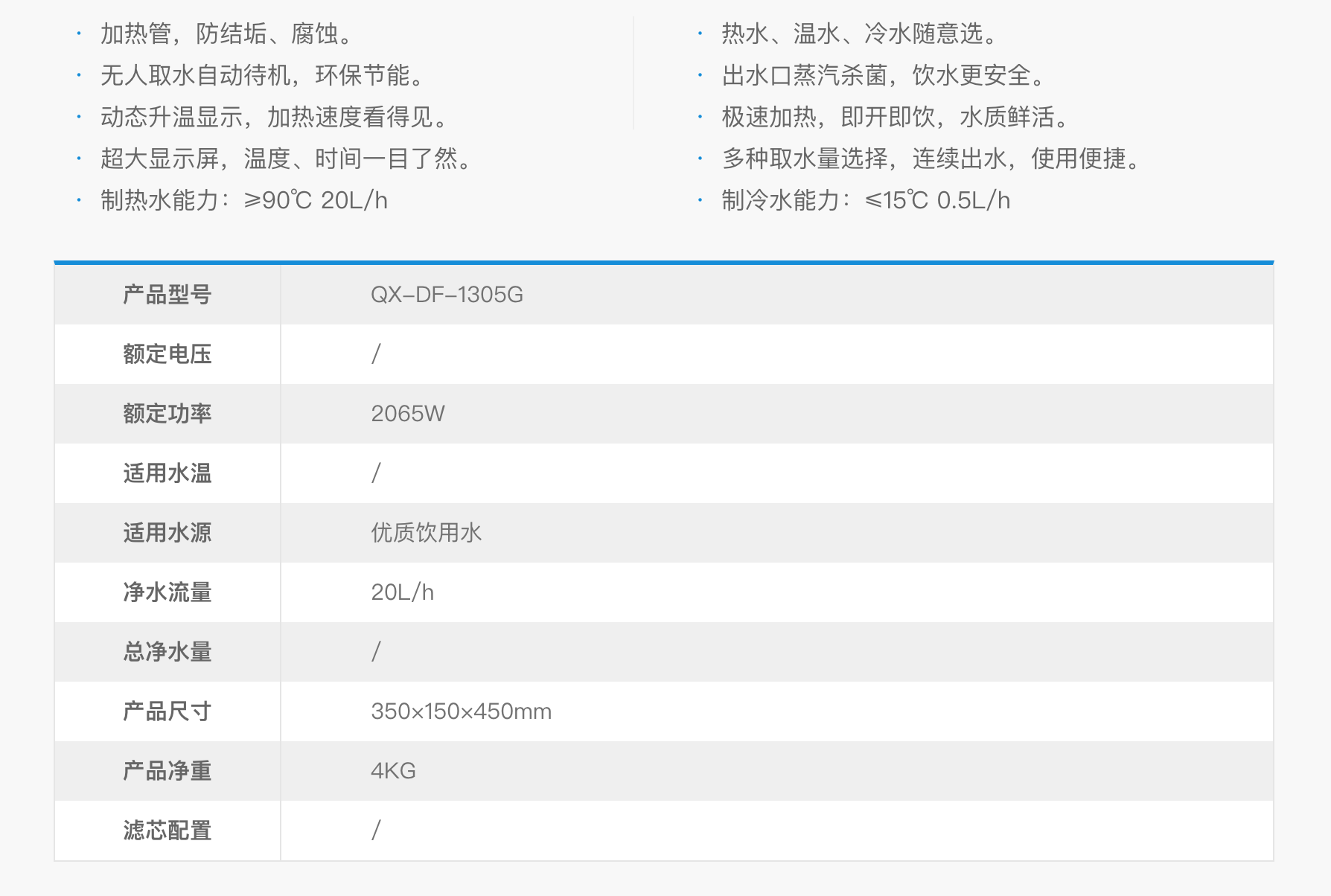This screenshot has width=1331, height=896.
Task: Click the 滤芯配置 label cell
Action: (167, 831)
